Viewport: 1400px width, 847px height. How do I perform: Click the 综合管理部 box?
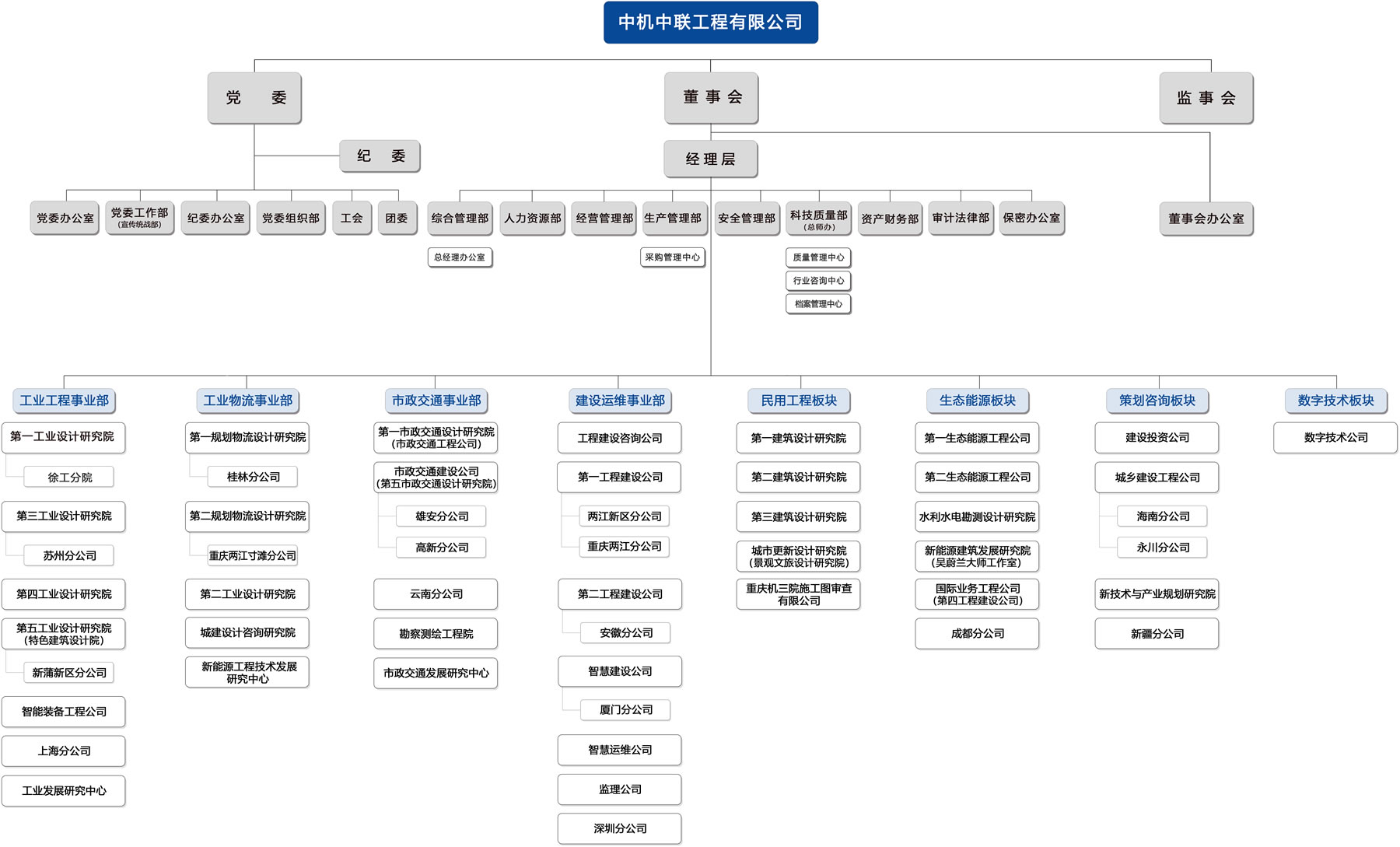pyautogui.click(x=460, y=219)
